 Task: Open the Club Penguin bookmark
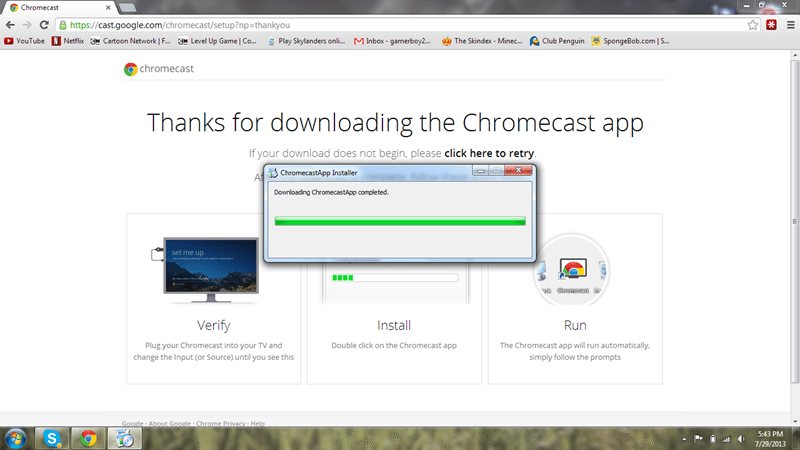point(557,41)
